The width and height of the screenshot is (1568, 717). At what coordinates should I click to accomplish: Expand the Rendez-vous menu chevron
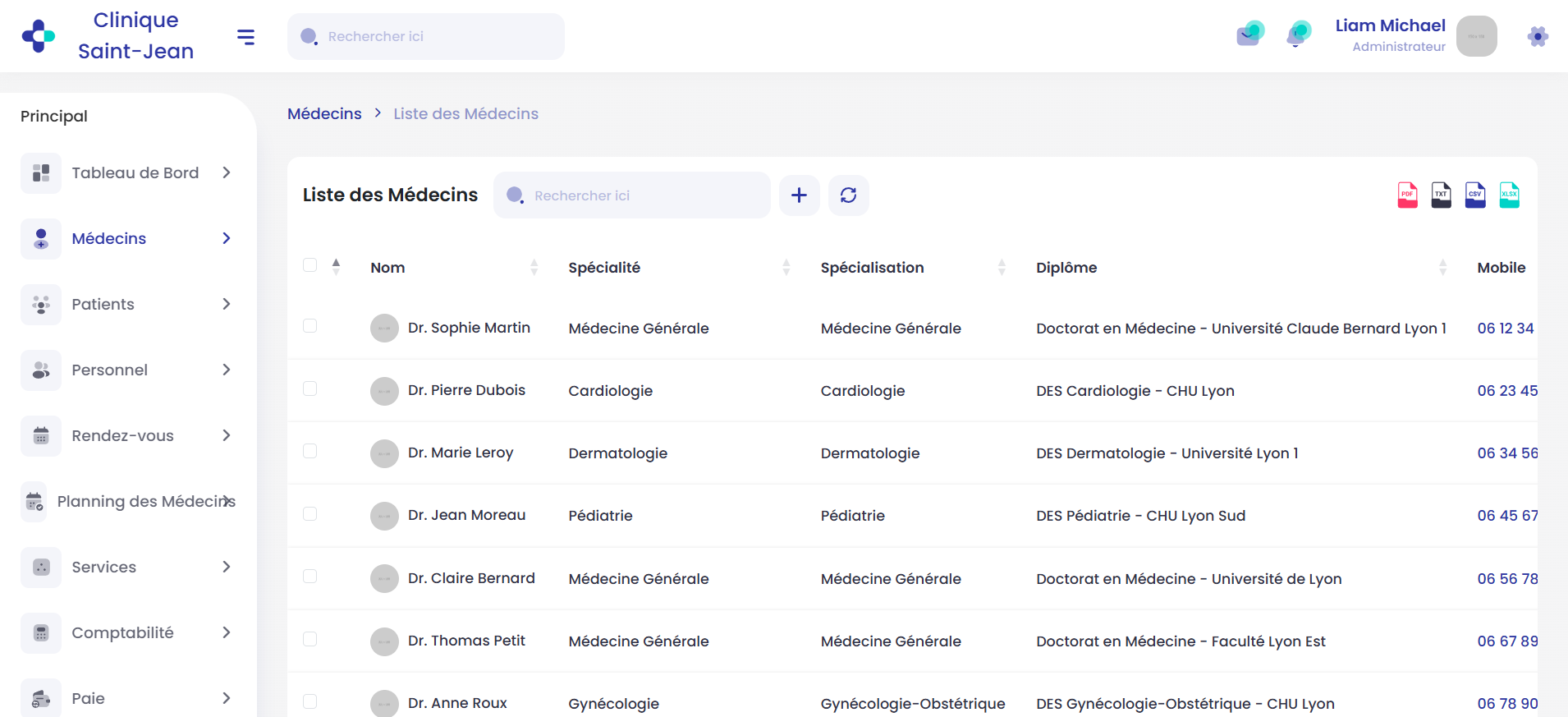click(x=227, y=435)
